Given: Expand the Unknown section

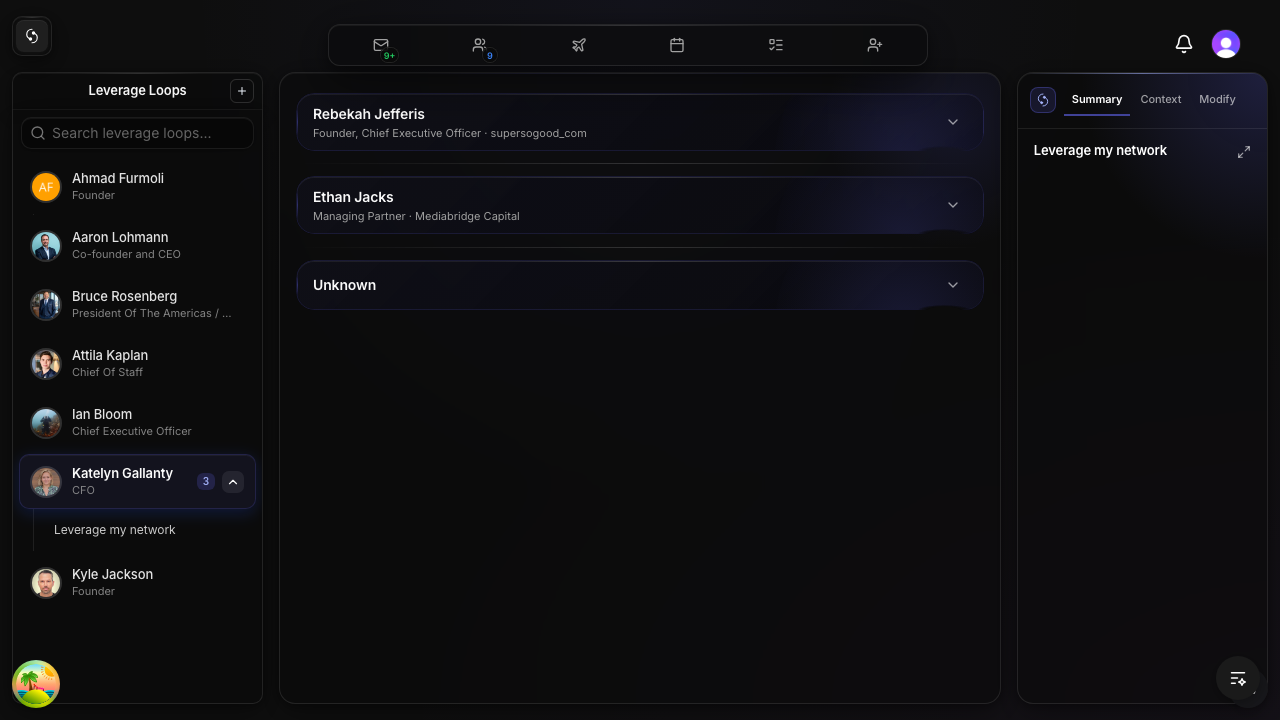Looking at the screenshot, I should (x=952, y=284).
